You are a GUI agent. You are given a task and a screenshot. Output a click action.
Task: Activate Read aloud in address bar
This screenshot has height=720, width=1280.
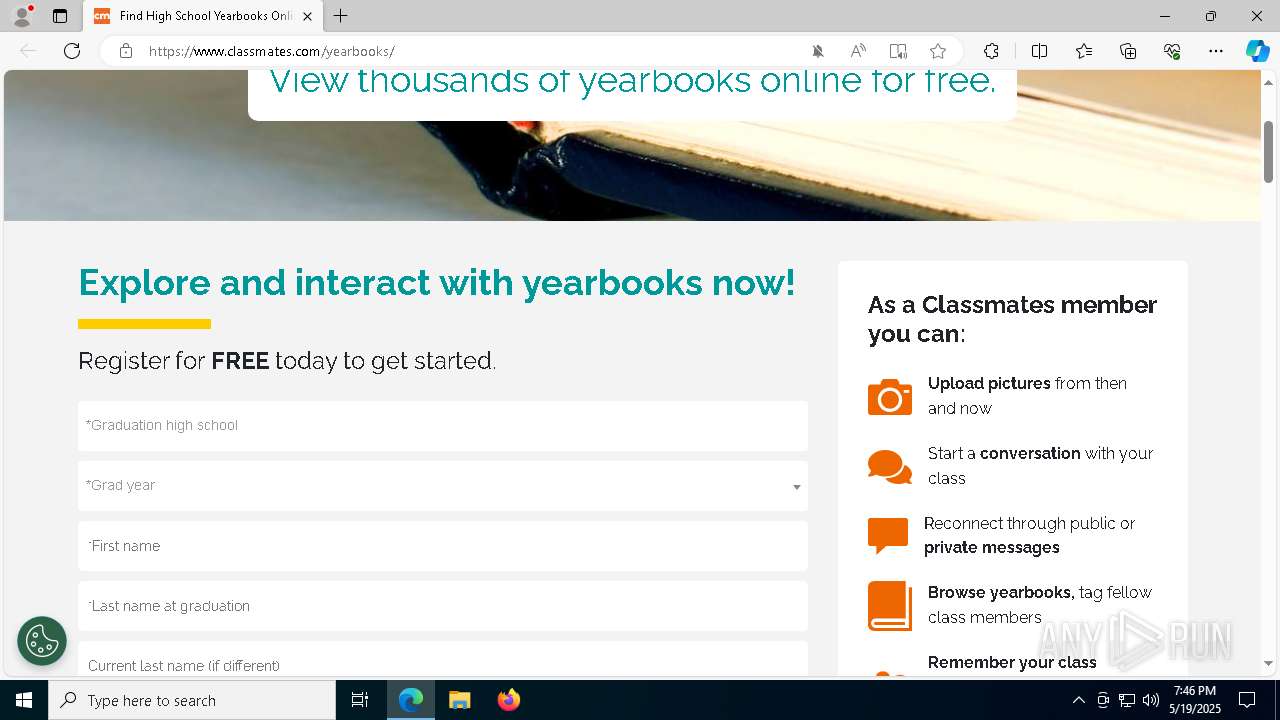click(858, 51)
